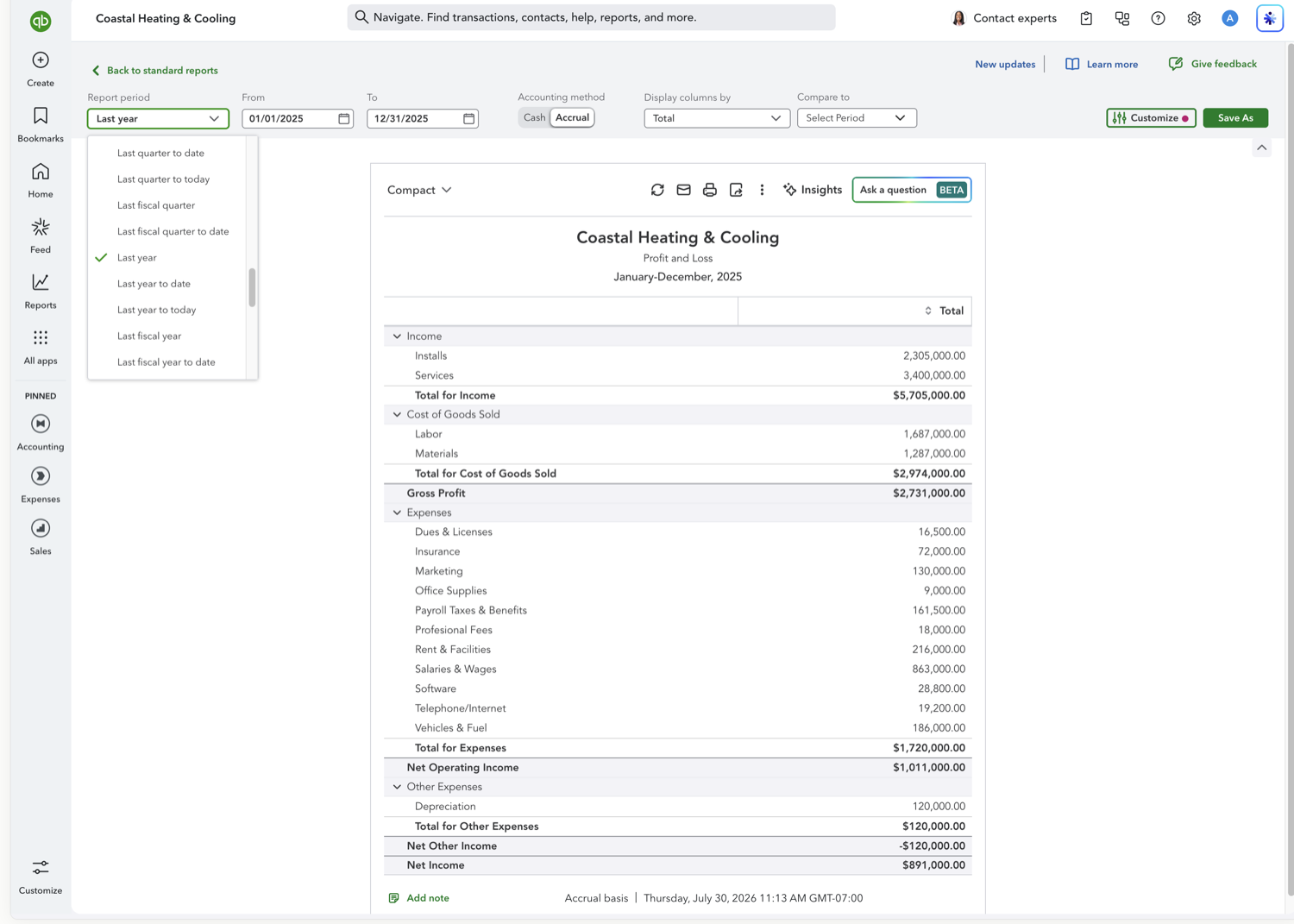Open the account avatar A

[x=1230, y=18]
